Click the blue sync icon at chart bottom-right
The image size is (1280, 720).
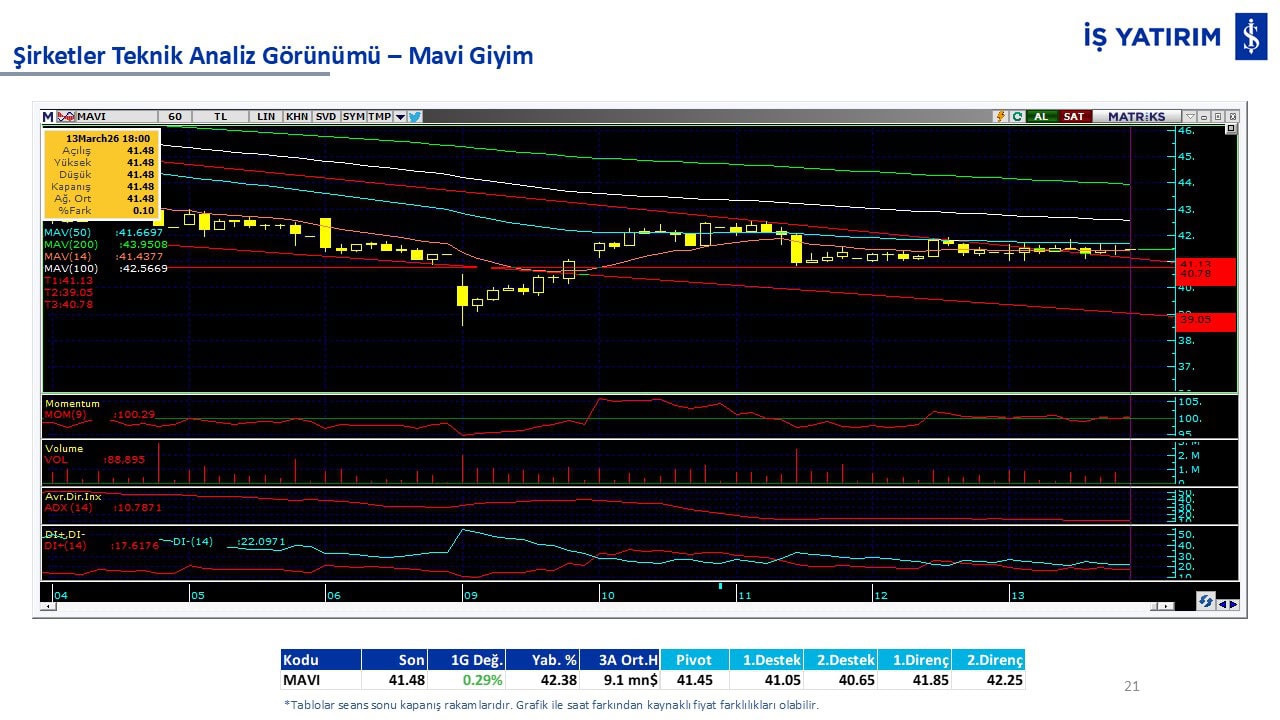click(x=1206, y=602)
